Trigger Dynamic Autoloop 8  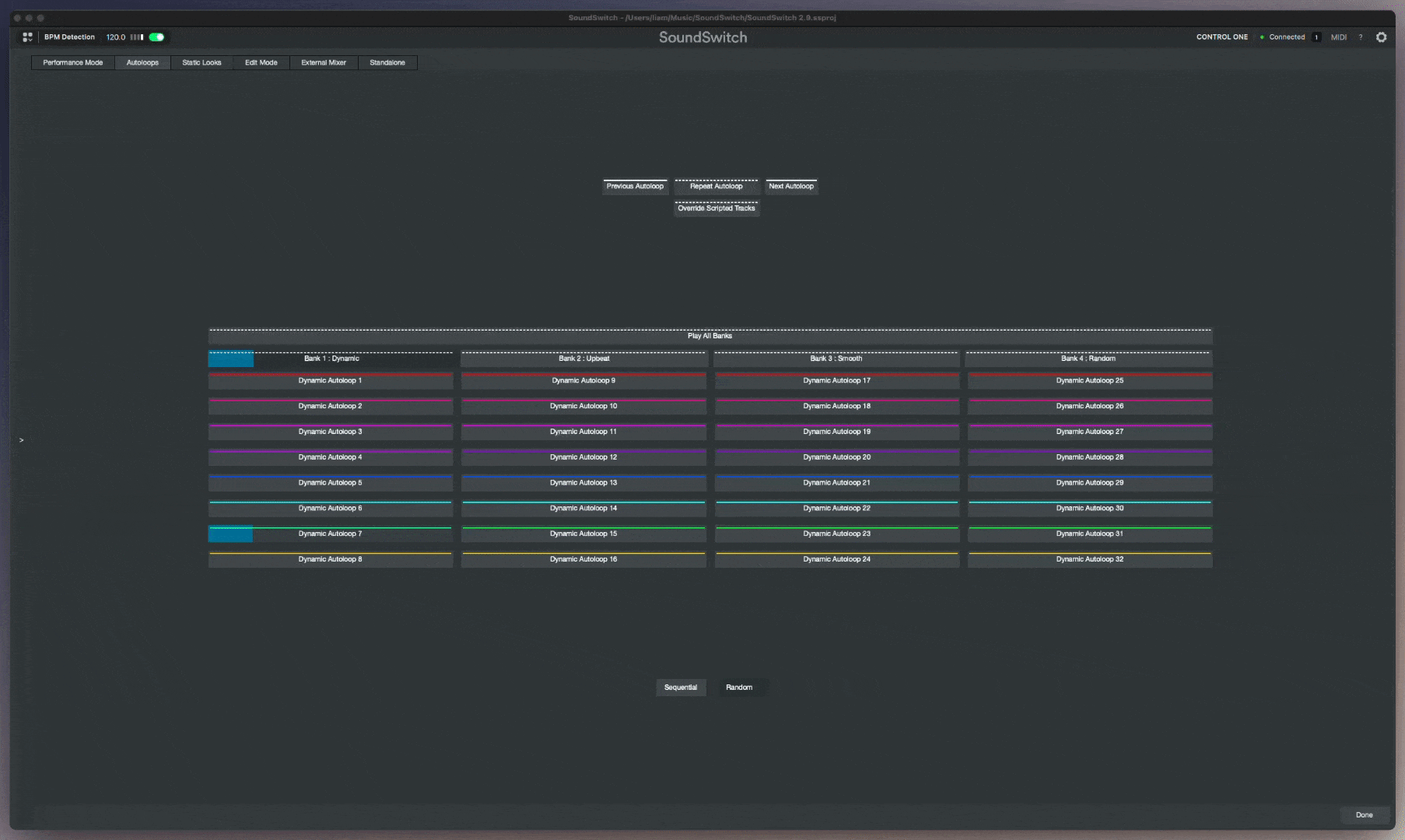[331, 560]
